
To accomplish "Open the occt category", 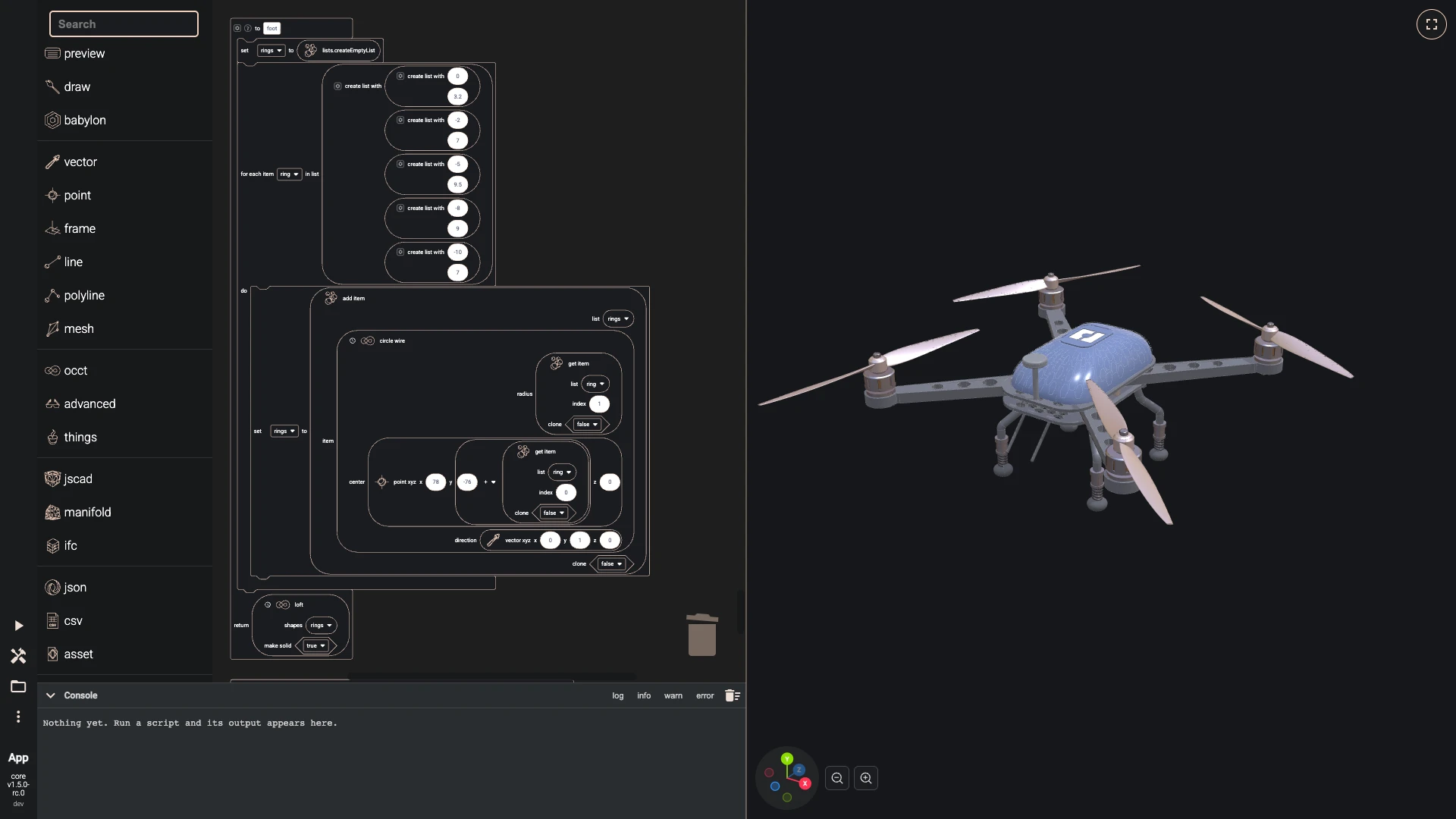I will (67, 370).
